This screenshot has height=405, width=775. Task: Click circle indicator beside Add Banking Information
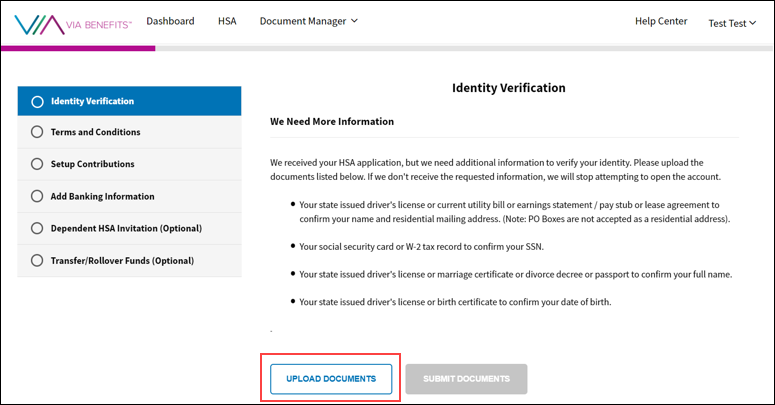click(x=37, y=196)
